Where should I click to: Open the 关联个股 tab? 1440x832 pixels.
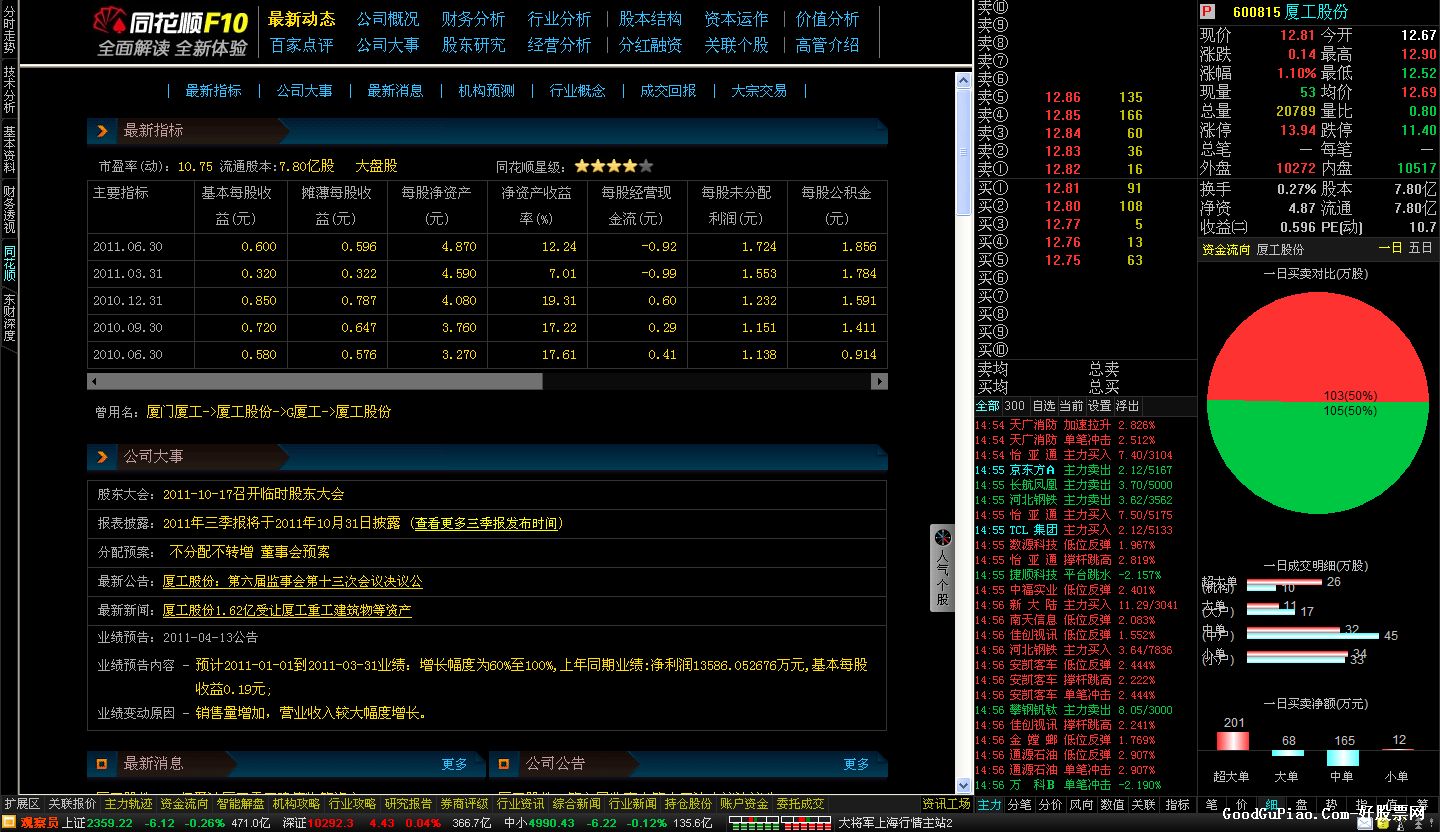pos(737,45)
